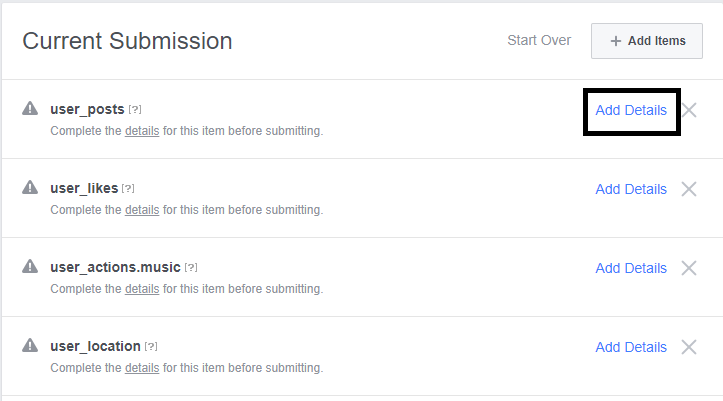
Task: Follow 'details' link under user_location
Action: pyautogui.click(x=142, y=368)
